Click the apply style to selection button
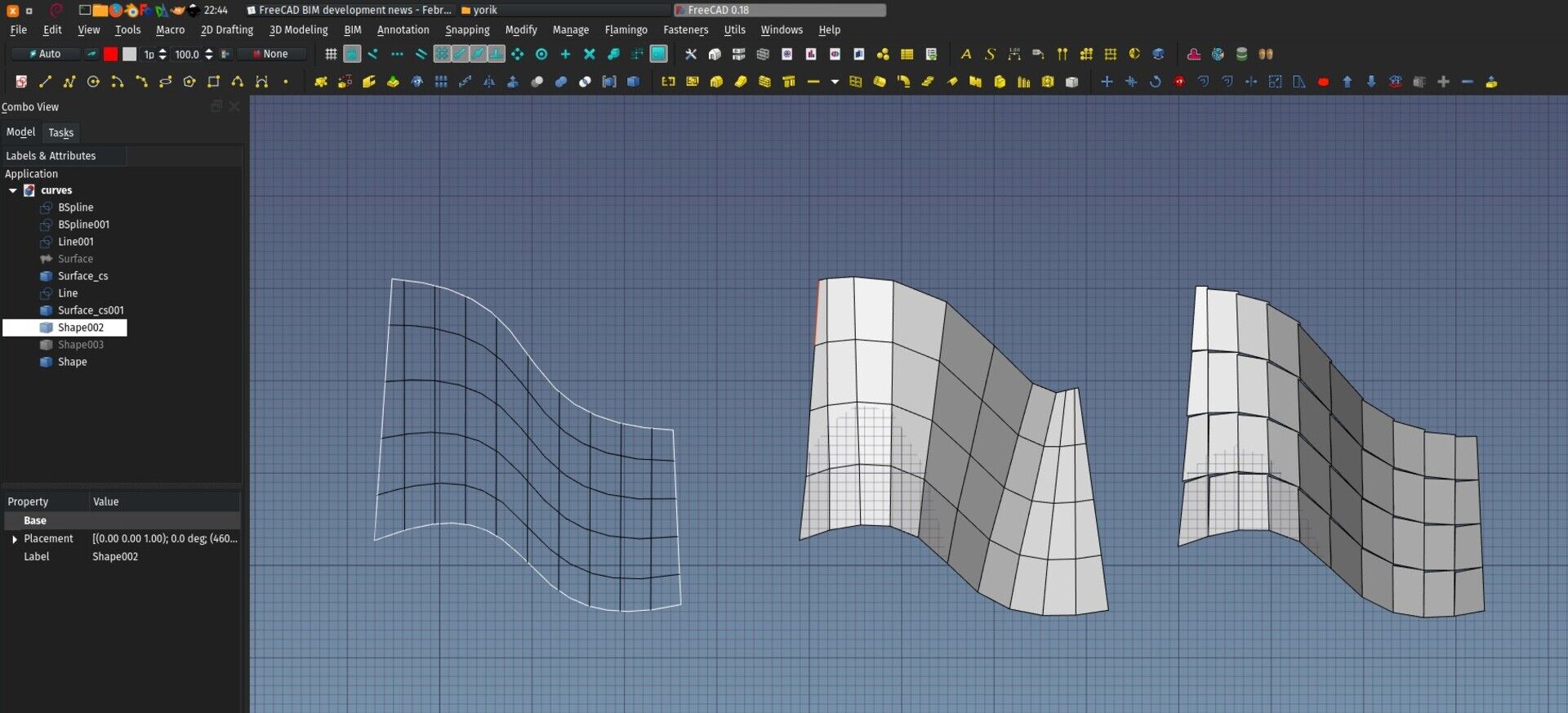 pos(226,54)
